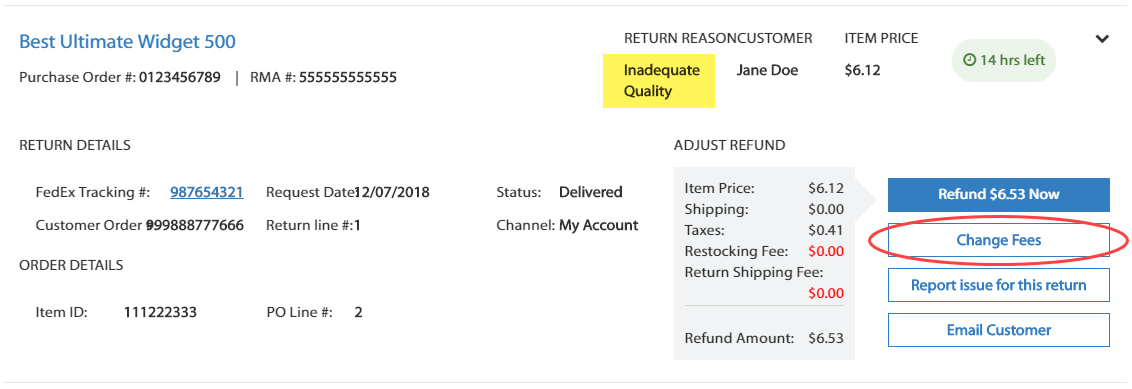Click the Change Fees button
Image resolution: width=1132 pixels, height=389 pixels.
click(998, 240)
